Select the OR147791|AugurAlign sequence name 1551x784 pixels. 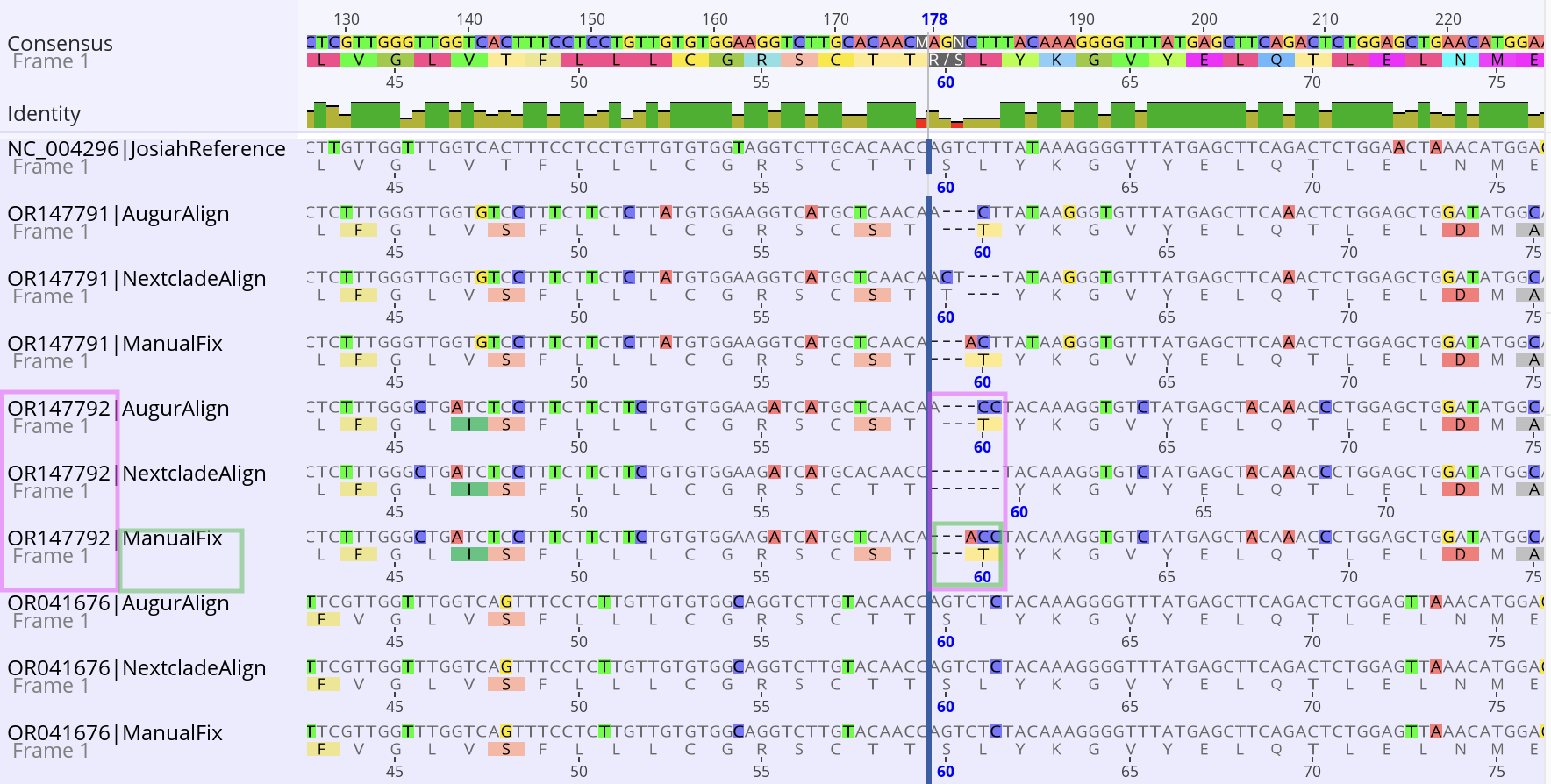pos(118,214)
